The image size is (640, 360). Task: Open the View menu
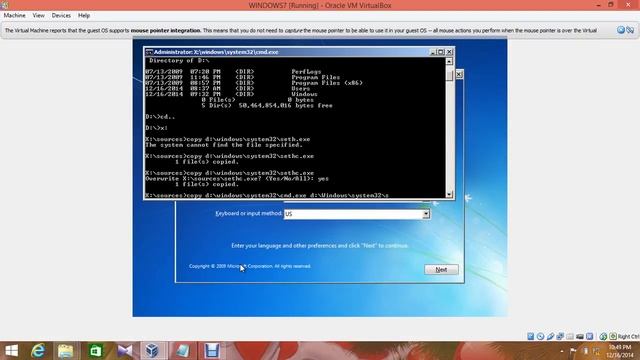click(x=38, y=16)
